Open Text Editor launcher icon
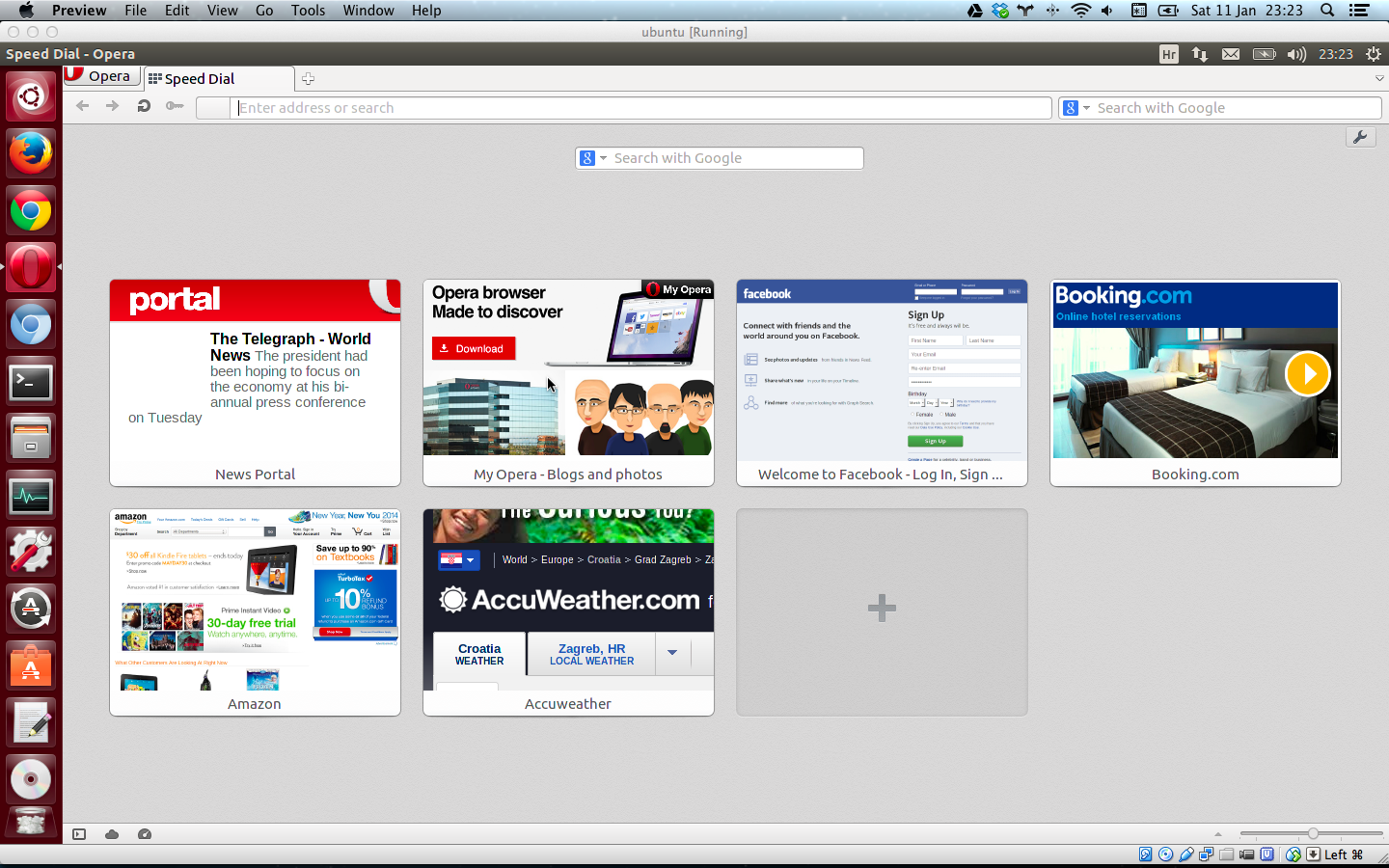This screenshot has width=1389, height=868. click(31, 722)
